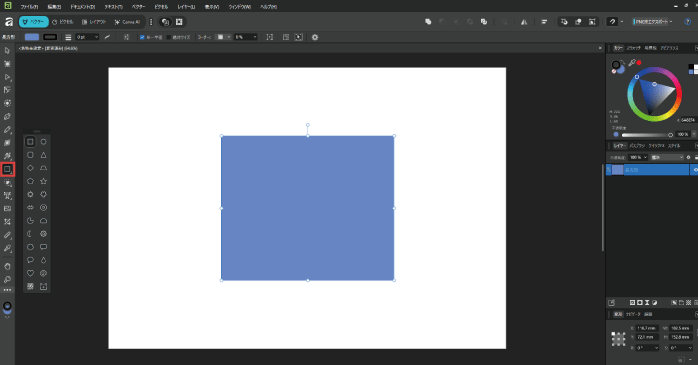The height and width of the screenshot is (365, 698).
Task: Choose Star in shape flyout
Action: 43,181
